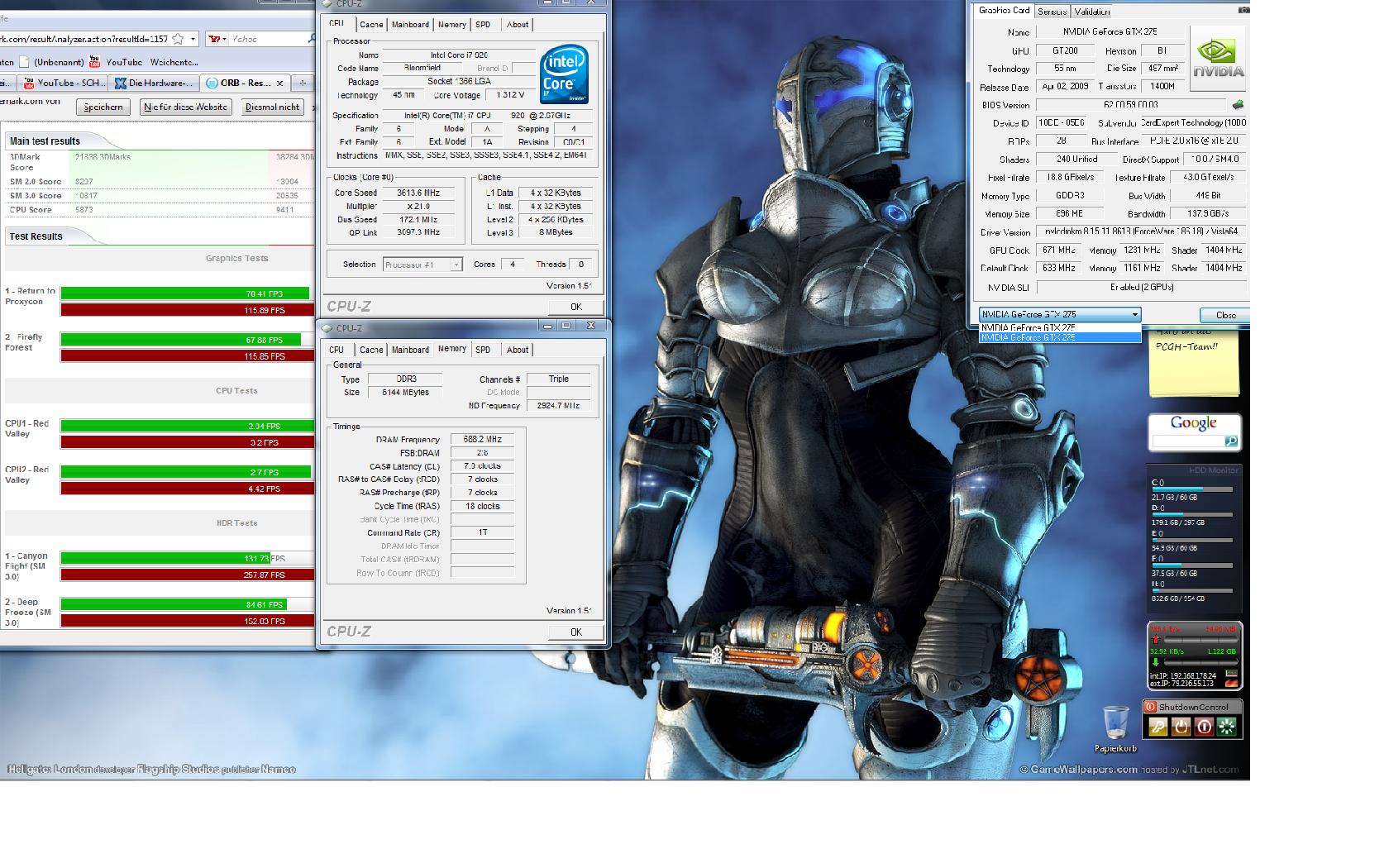The image size is (1389, 868).
Task: Open the GPU selector dropdown arrow in GPU-Z
Action: (x=1134, y=314)
